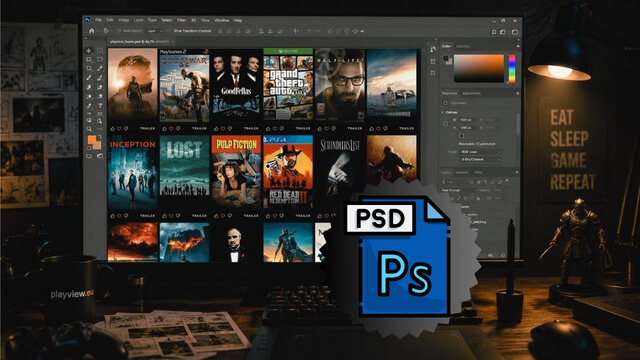Open the 8 Bits/Channel dropdown
640x360 pixels.
(480, 160)
